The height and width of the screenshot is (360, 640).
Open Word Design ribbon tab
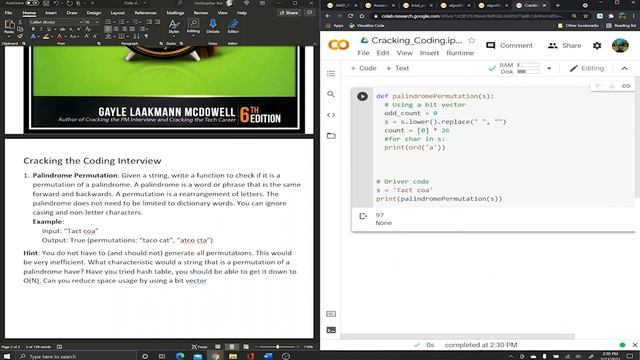click(x=93, y=13)
